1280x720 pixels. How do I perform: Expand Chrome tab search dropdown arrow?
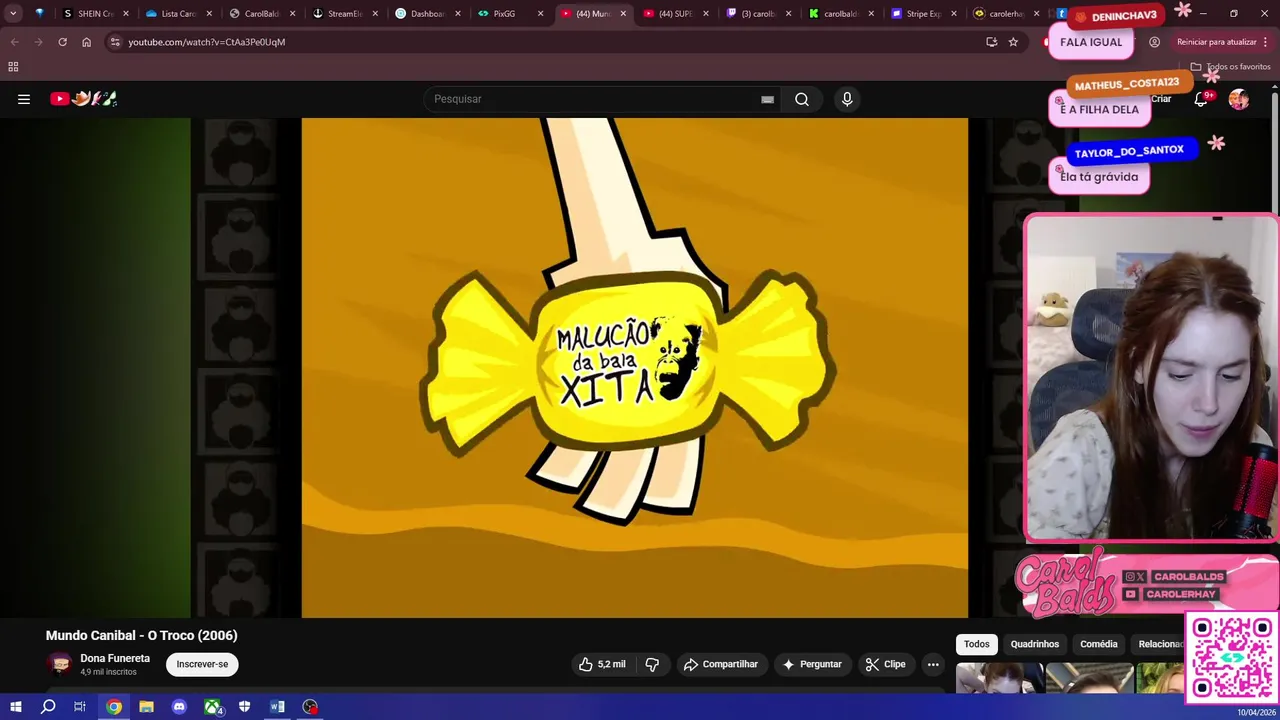pos(13,14)
